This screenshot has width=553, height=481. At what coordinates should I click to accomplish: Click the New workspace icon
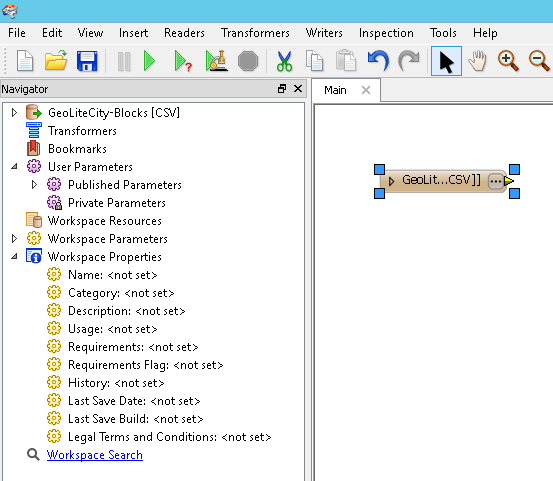(24, 61)
